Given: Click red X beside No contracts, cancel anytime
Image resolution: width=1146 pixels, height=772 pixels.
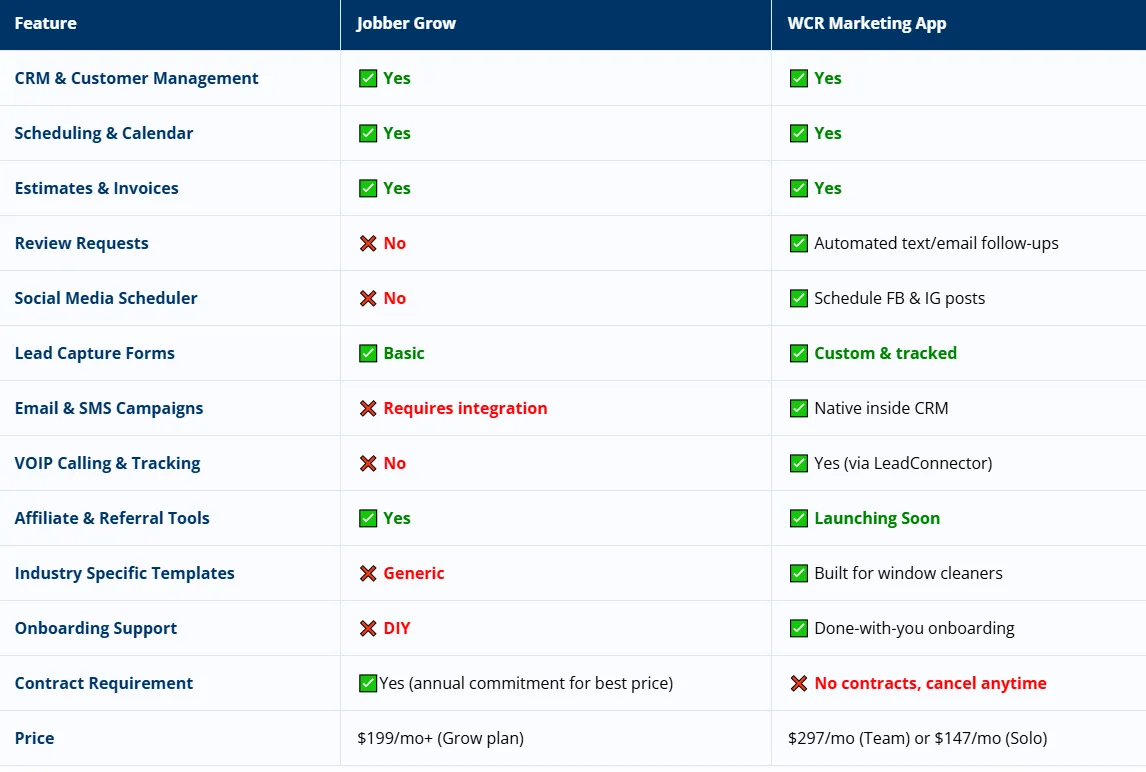Looking at the screenshot, I should 799,684.
